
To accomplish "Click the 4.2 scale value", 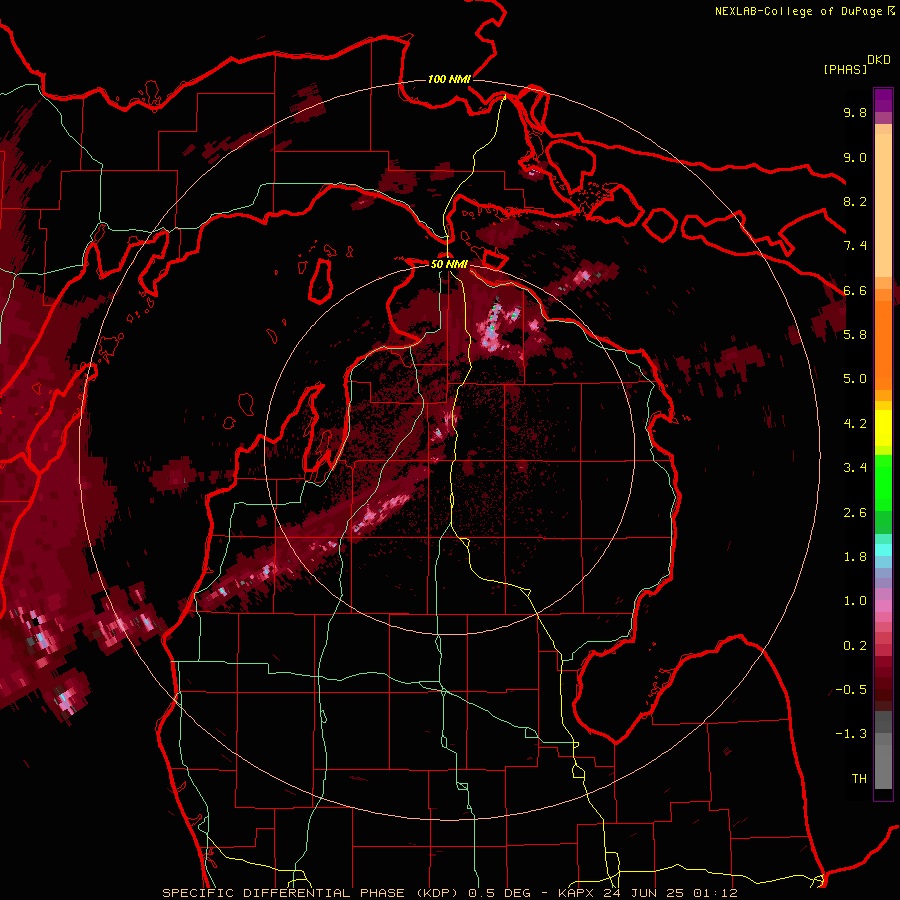I will click(x=855, y=424).
